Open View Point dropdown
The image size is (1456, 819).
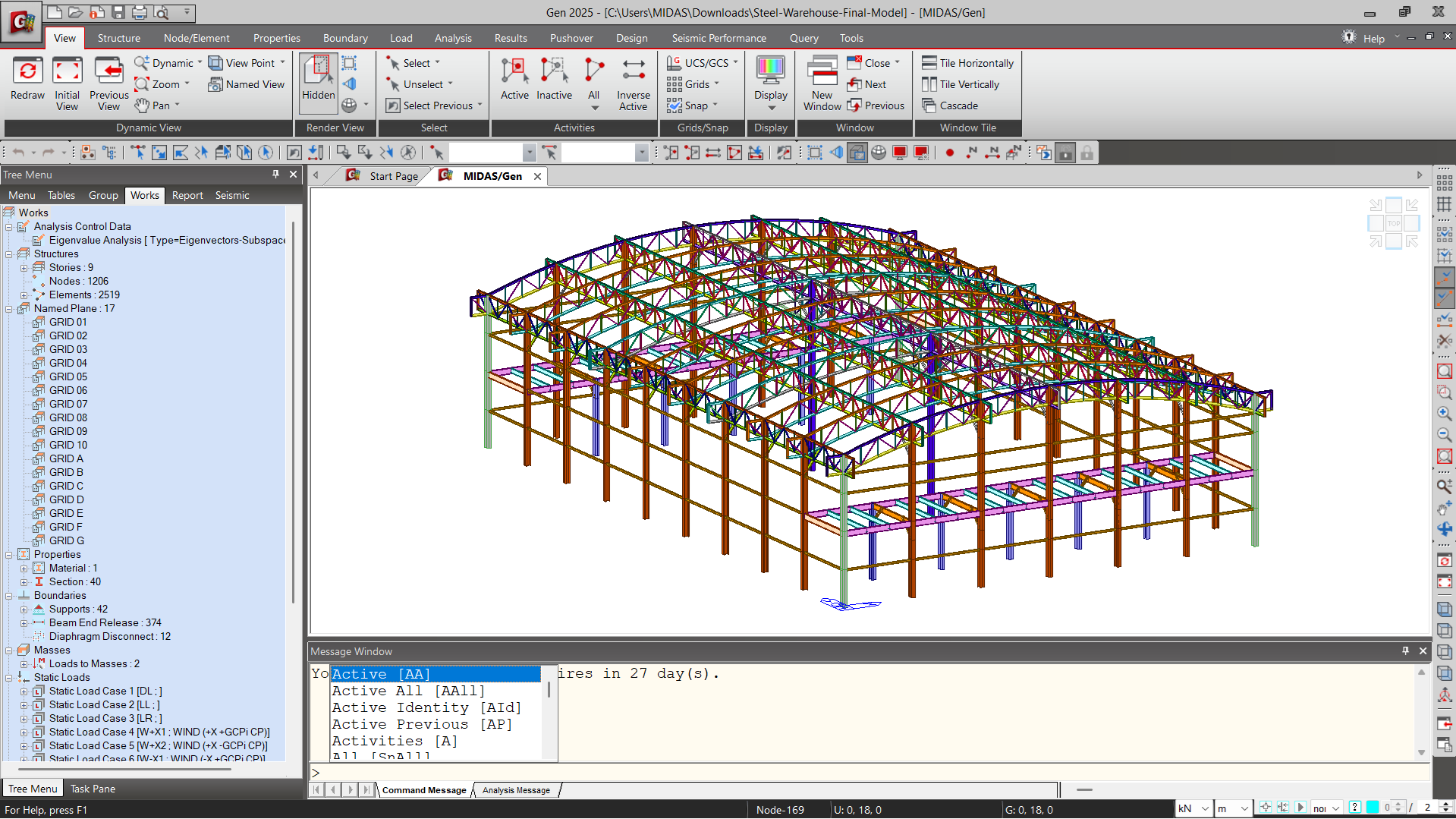pyautogui.click(x=247, y=63)
